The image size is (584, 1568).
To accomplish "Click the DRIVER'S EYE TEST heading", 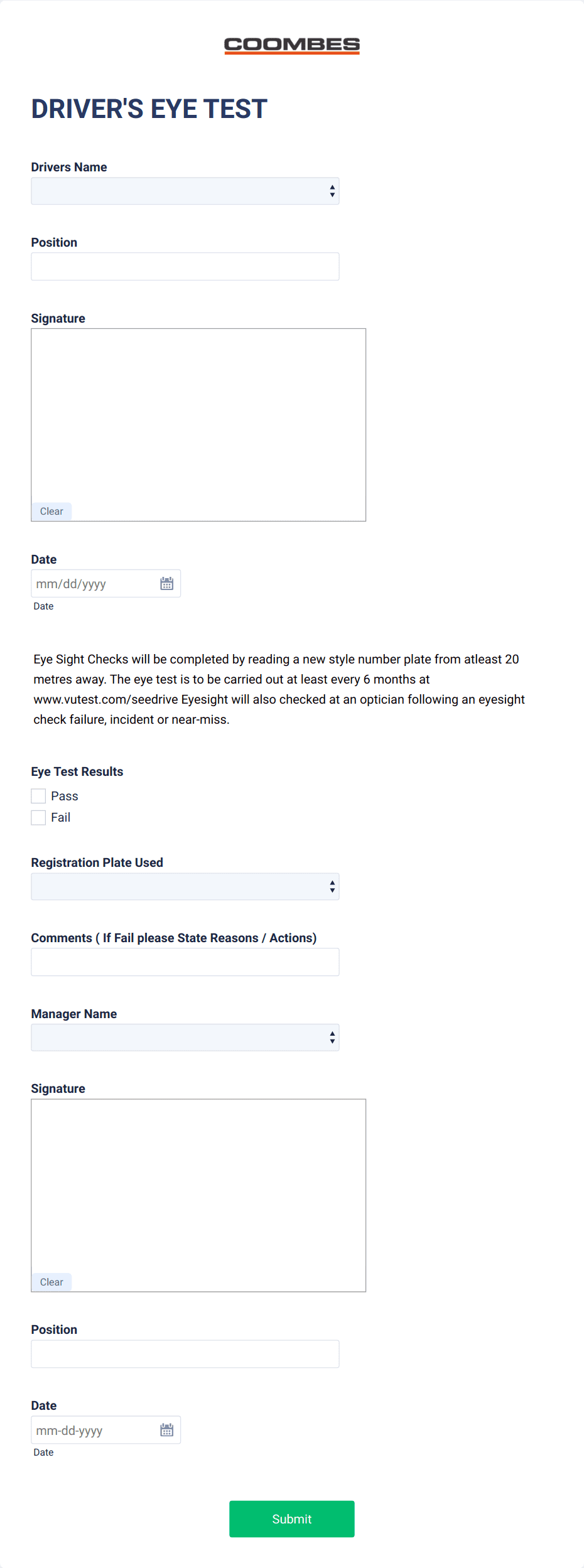I will point(149,109).
